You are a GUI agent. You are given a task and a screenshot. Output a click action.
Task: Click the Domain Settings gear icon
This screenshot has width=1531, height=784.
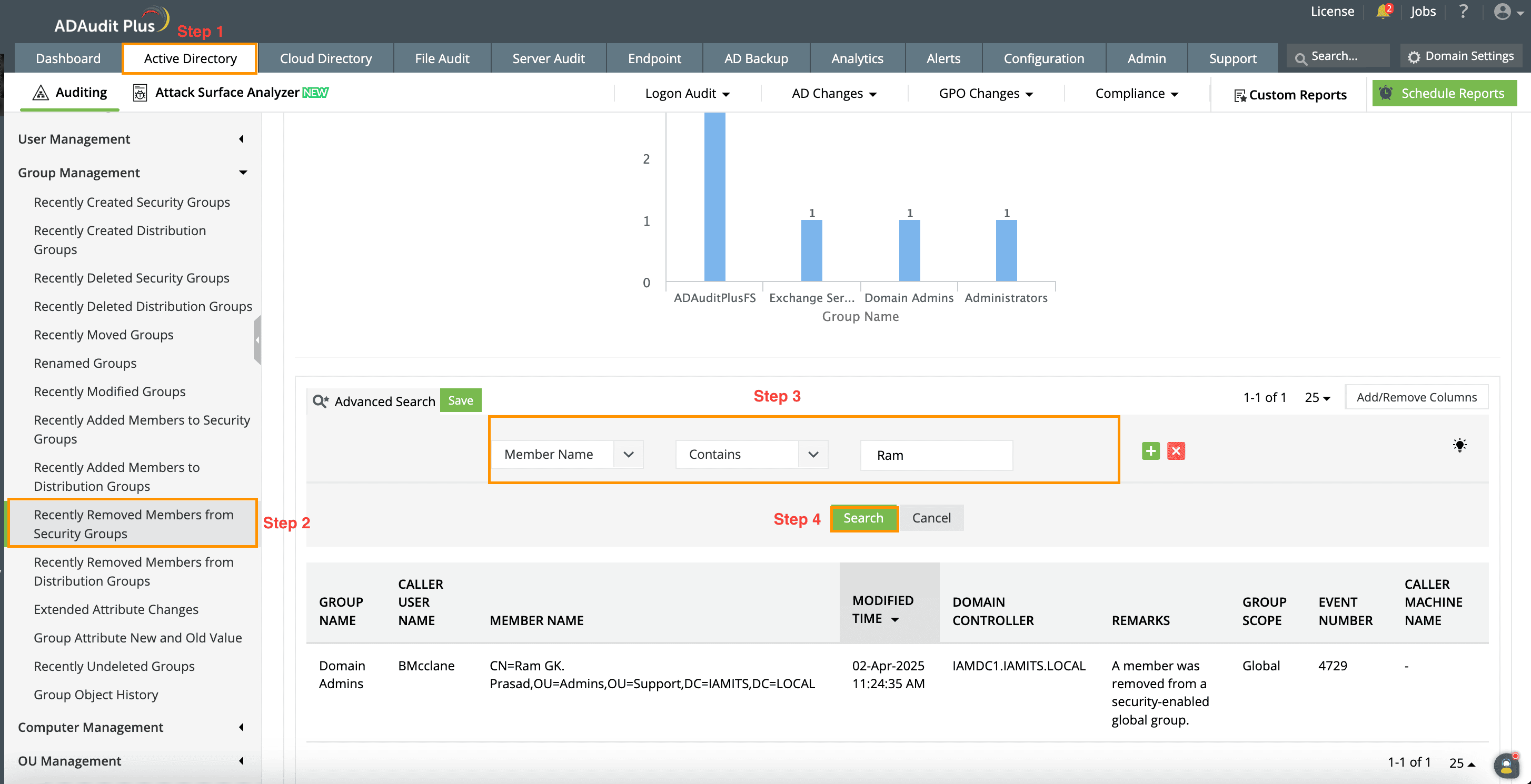(1414, 57)
